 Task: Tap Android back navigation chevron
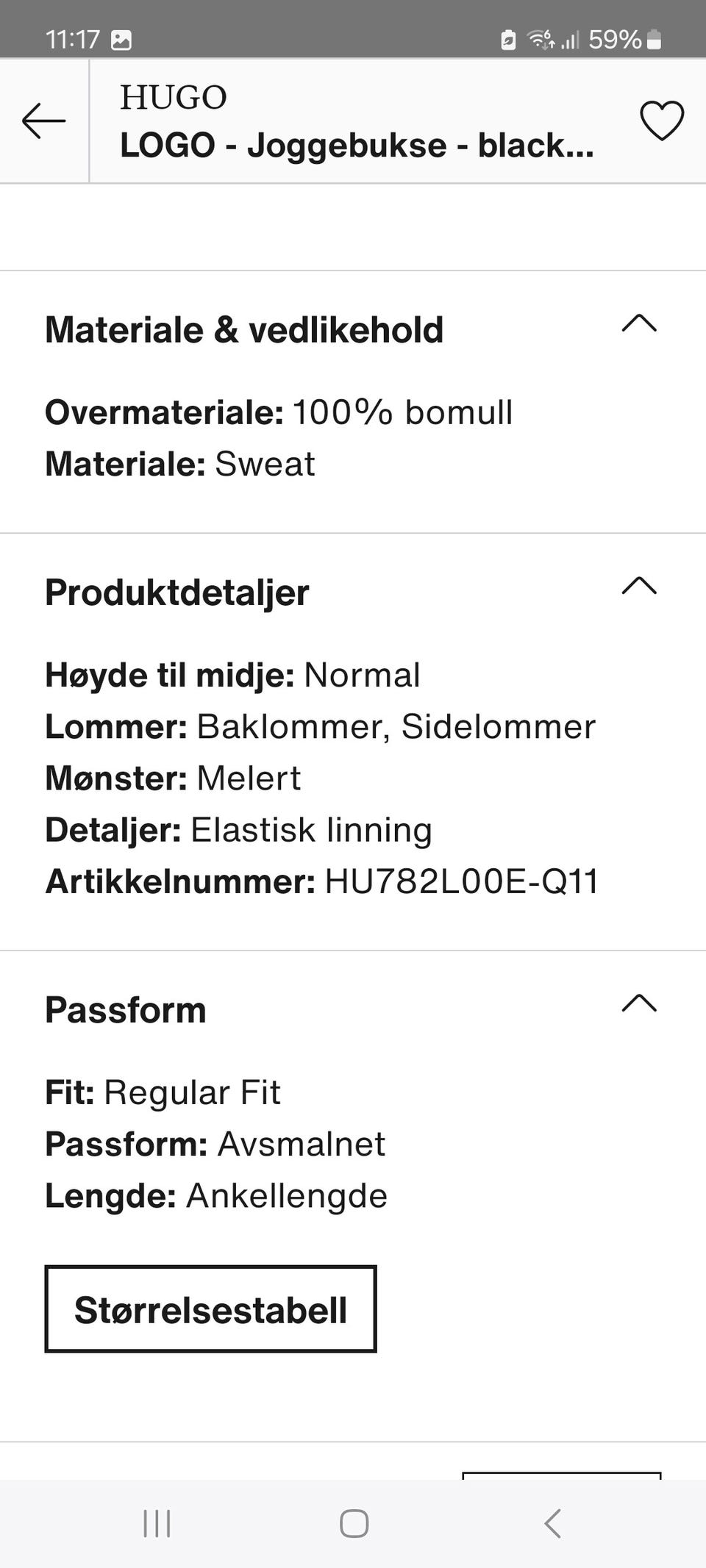click(x=552, y=1523)
